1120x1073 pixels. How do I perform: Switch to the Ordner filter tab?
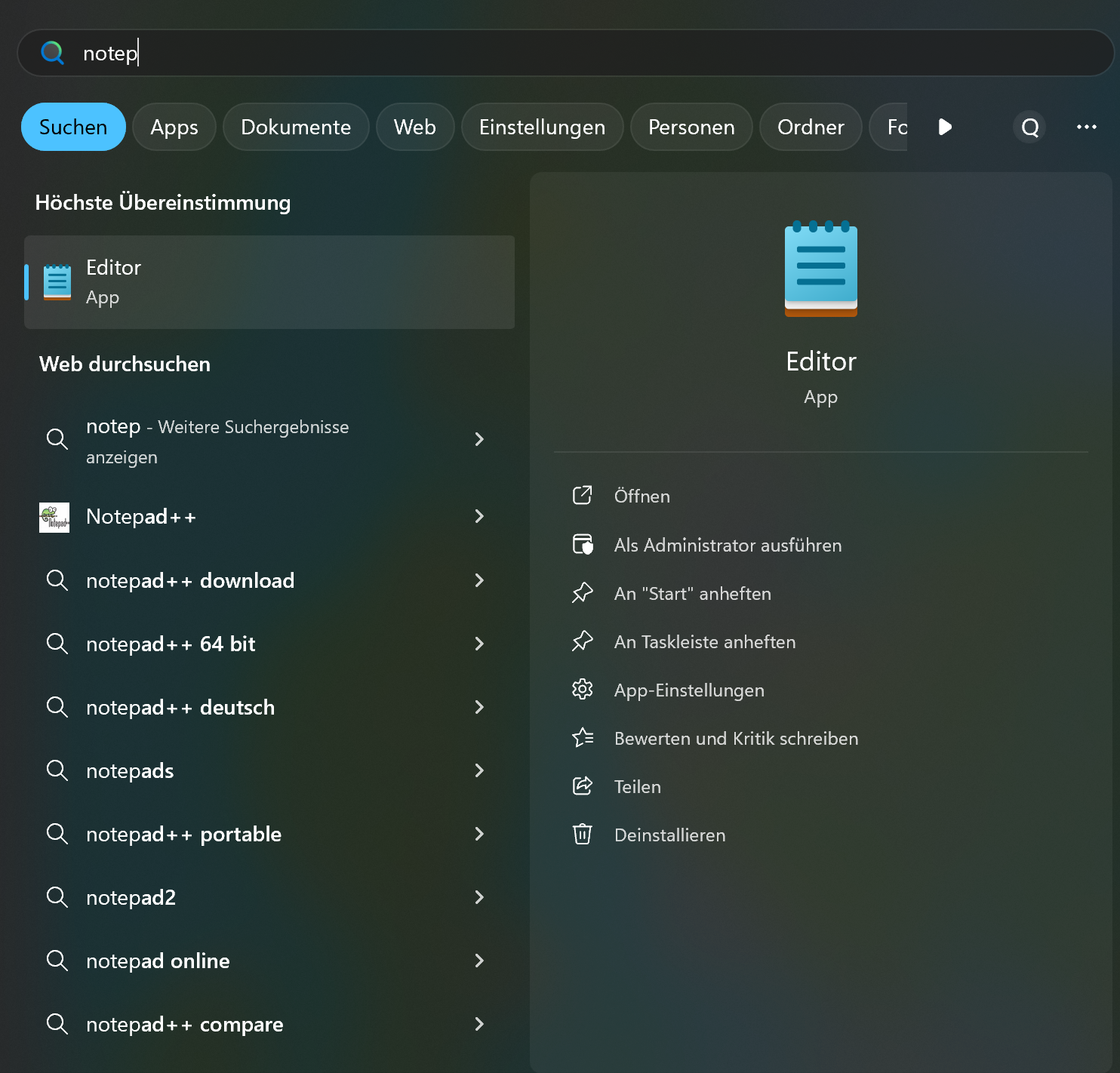(x=811, y=127)
